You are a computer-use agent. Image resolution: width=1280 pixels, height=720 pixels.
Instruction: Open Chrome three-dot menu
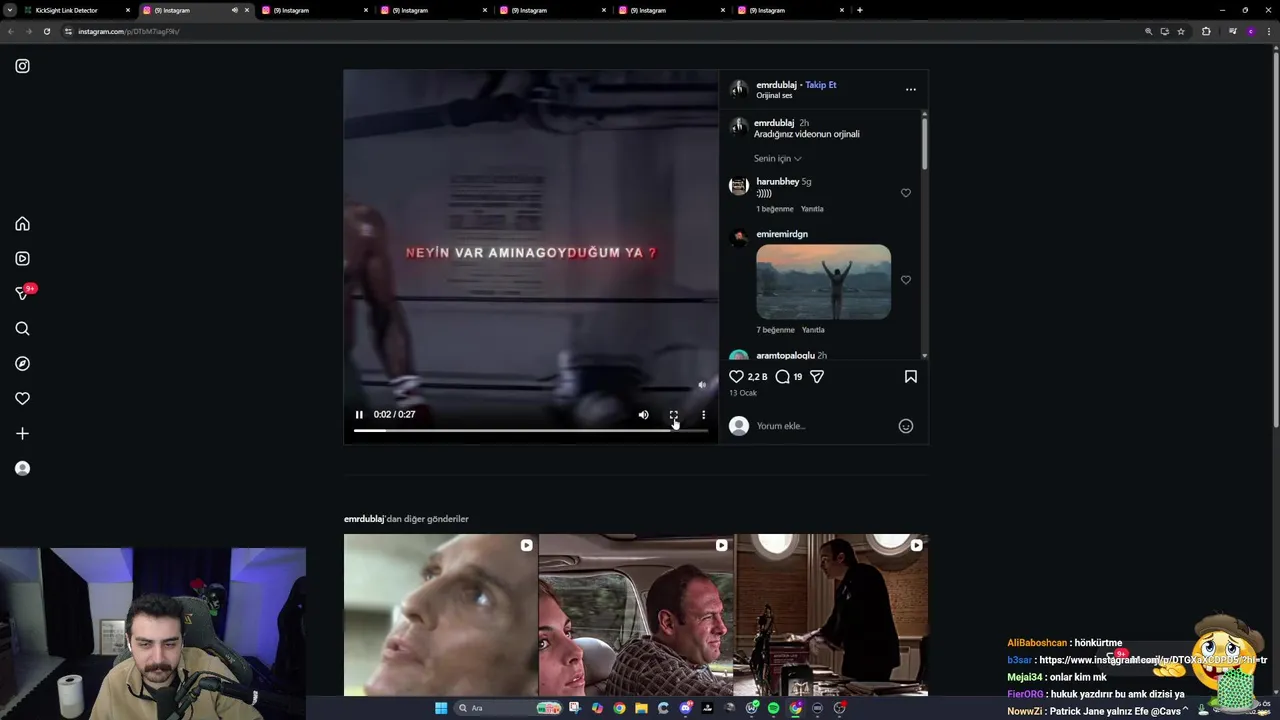[1270, 31]
